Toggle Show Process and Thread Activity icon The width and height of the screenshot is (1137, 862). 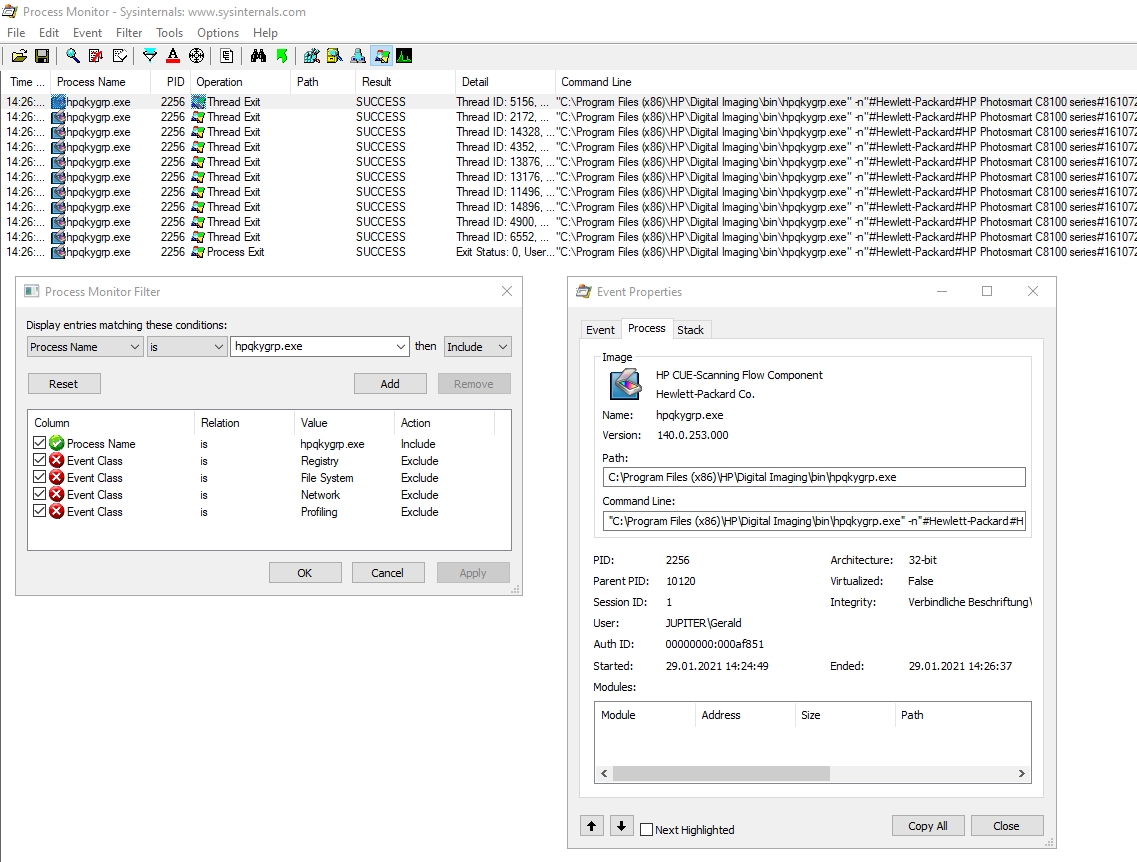pos(381,56)
